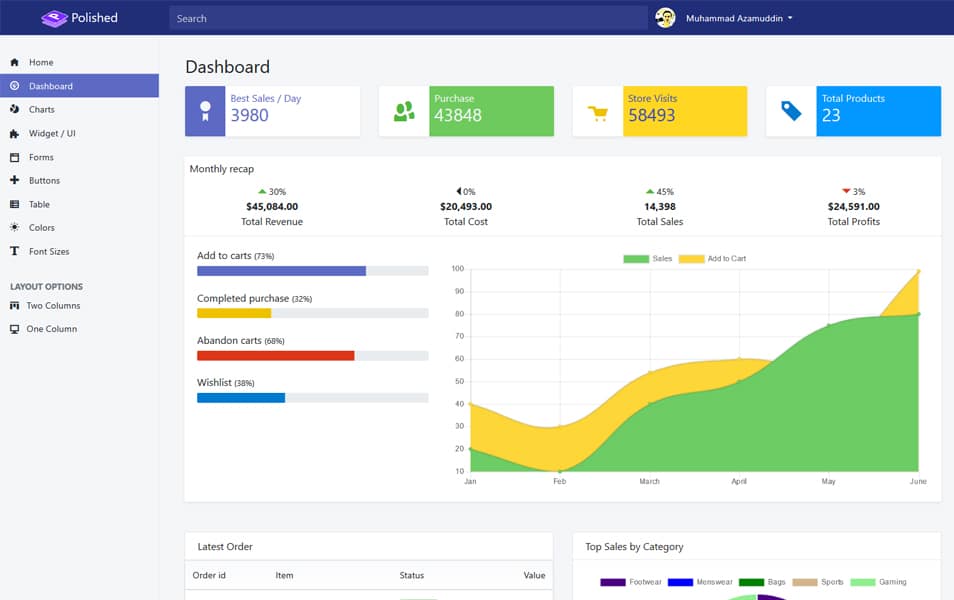The width and height of the screenshot is (954, 600).
Task: Select the Table menu entry
Action: pyautogui.click(x=39, y=204)
